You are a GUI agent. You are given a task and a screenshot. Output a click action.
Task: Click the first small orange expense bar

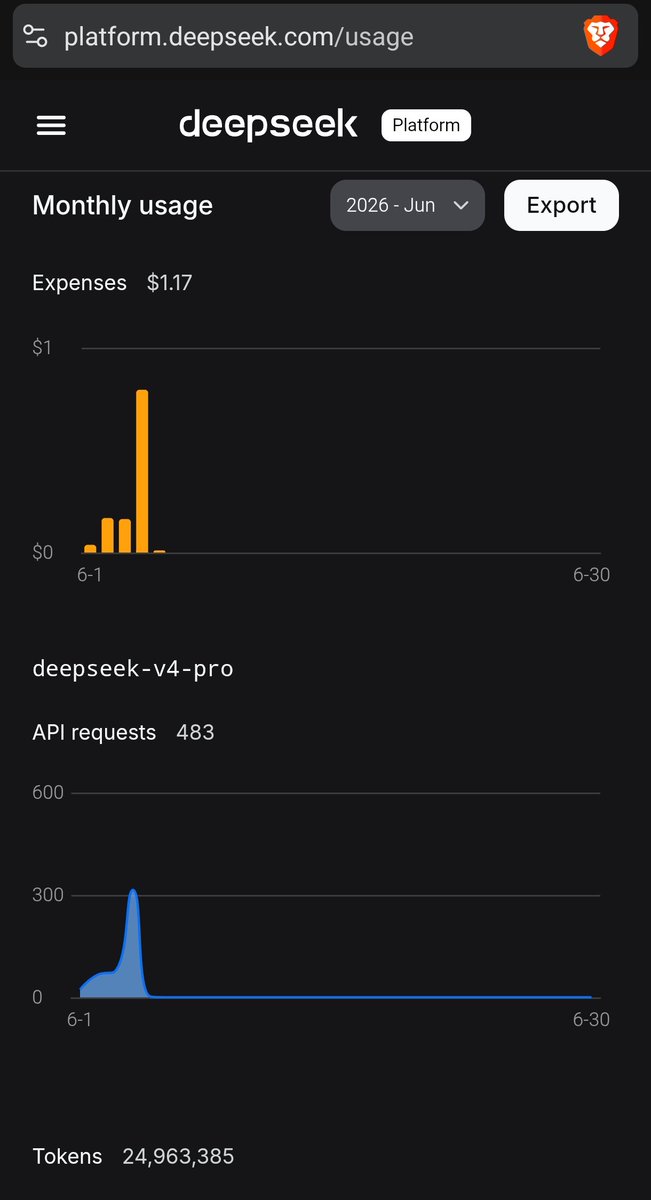90,549
